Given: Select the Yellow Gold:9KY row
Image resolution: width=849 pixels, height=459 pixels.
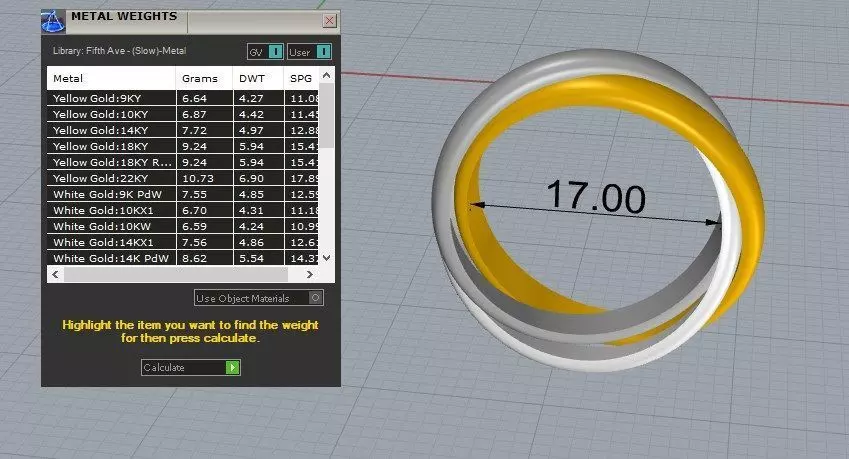Looking at the screenshot, I should [x=183, y=98].
